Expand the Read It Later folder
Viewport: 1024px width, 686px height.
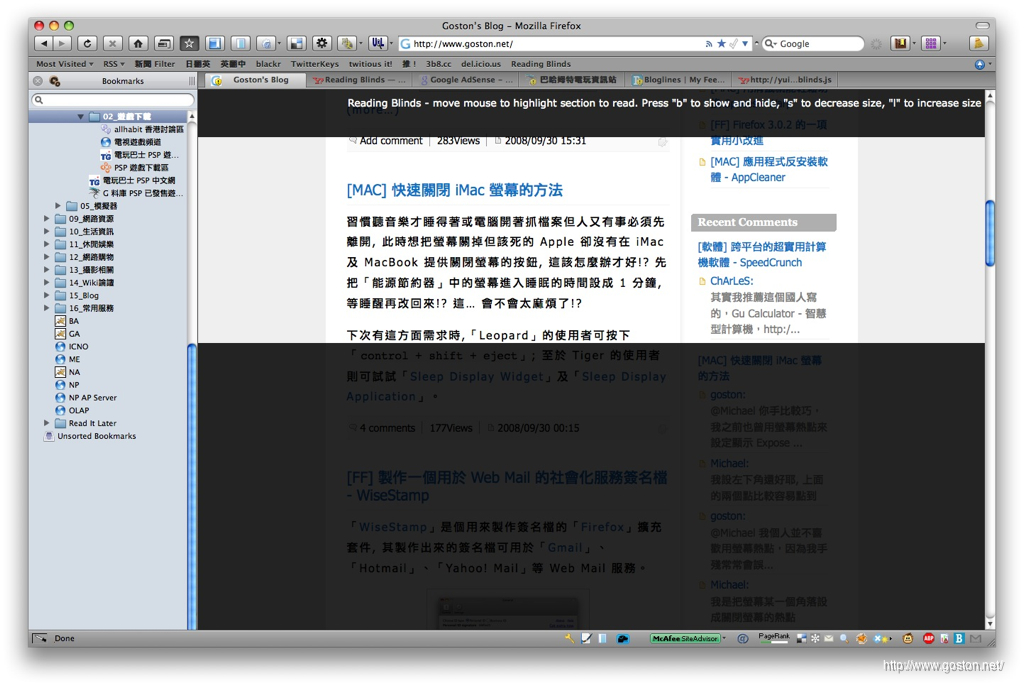46,423
